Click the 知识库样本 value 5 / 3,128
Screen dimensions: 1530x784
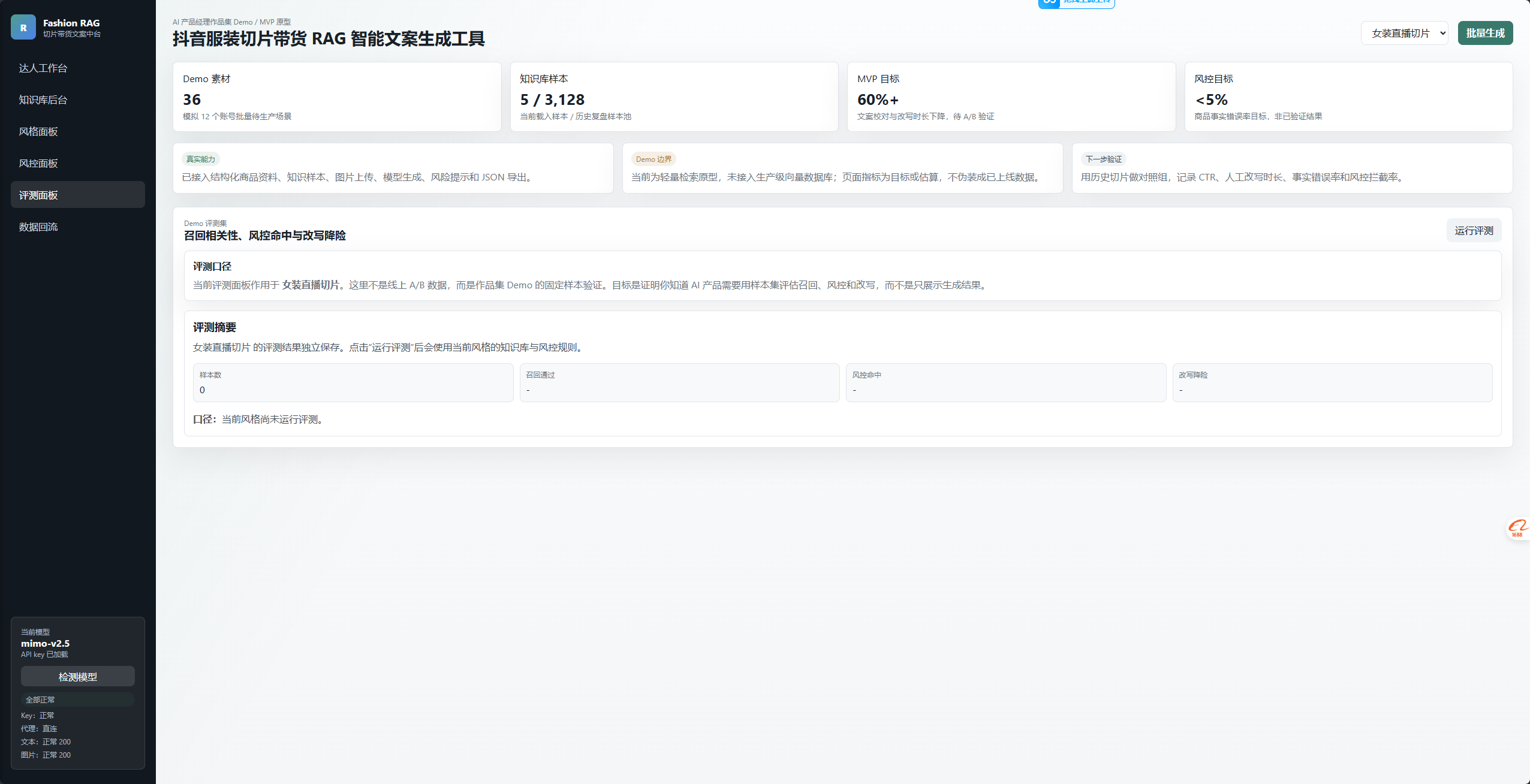(552, 99)
